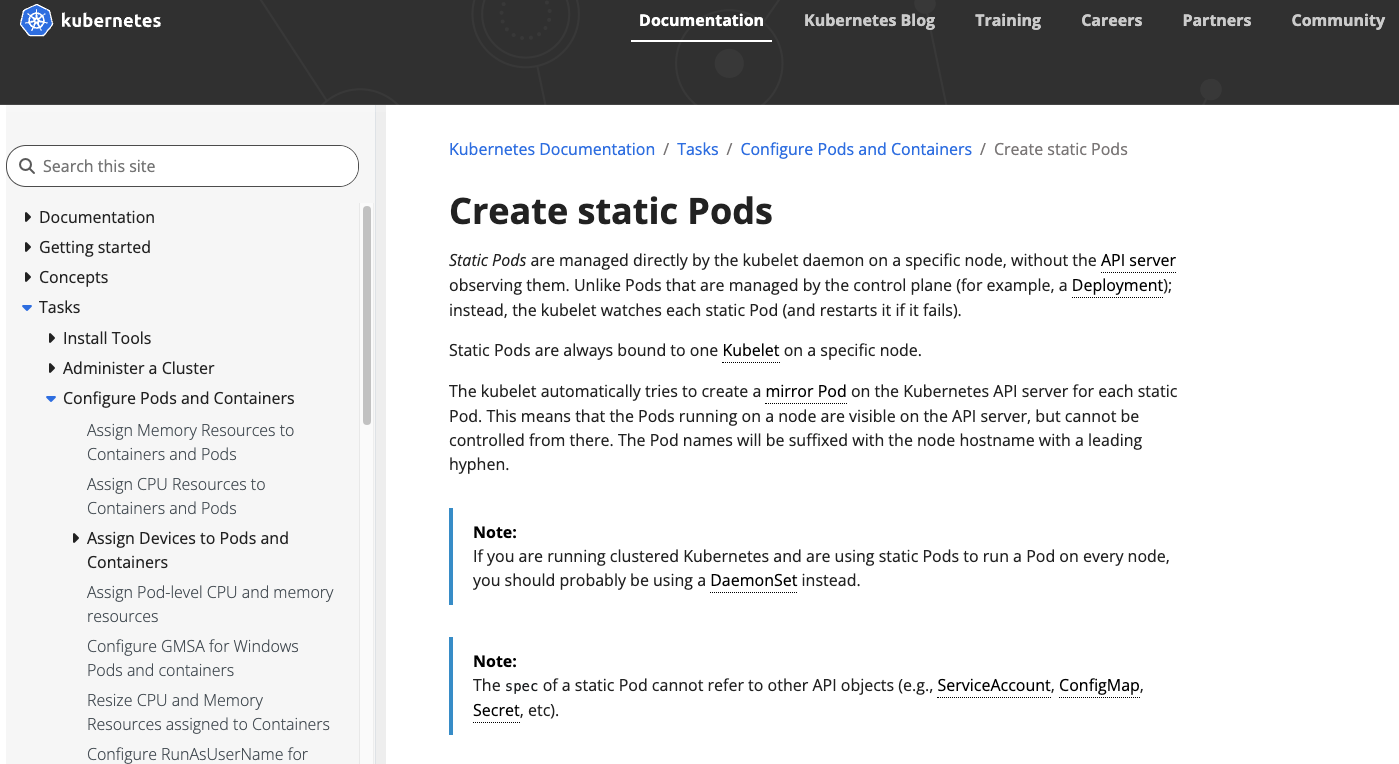Click the search magnifier icon
1399x764 pixels.
[x=27, y=166]
